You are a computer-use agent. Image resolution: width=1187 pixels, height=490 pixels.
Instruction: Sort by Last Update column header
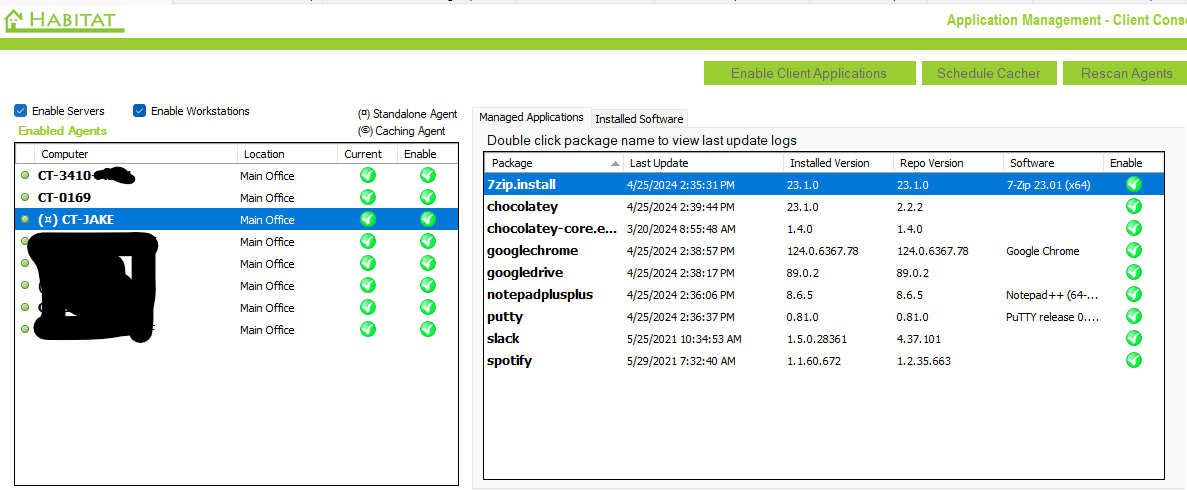703,163
